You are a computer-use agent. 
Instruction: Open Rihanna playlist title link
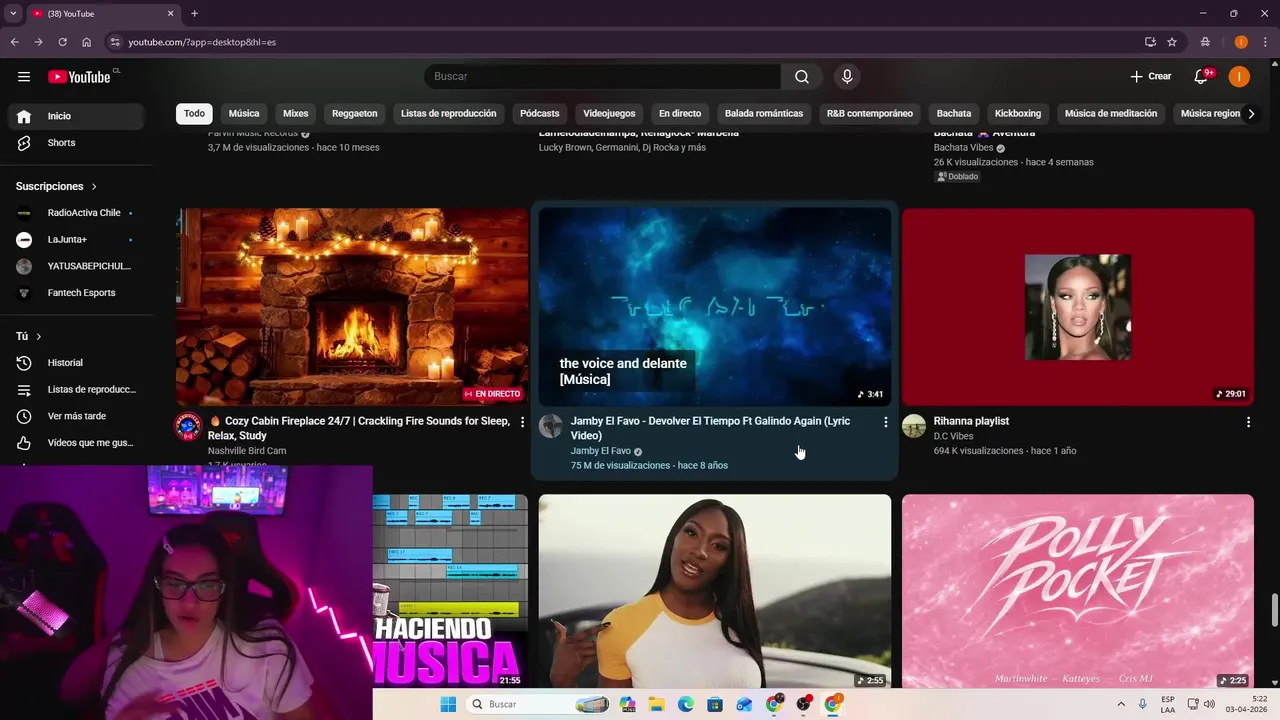click(x=971, y=421)
